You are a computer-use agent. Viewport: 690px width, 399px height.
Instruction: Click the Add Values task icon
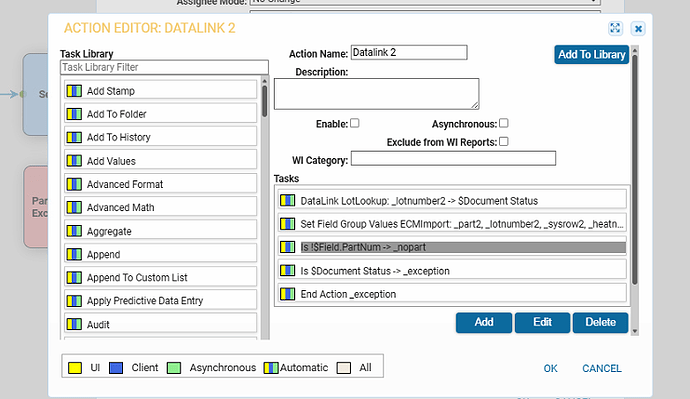(74, 161)
